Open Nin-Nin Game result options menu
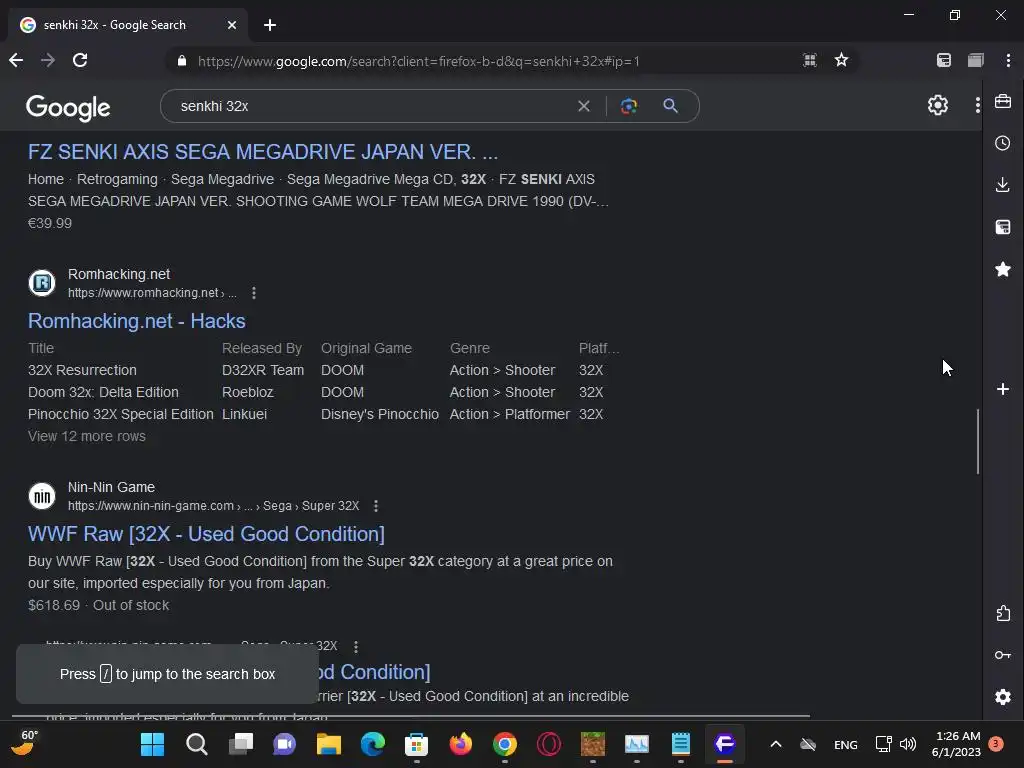The height and width of the screenshot is (768, 1024). tap(376, 506)
